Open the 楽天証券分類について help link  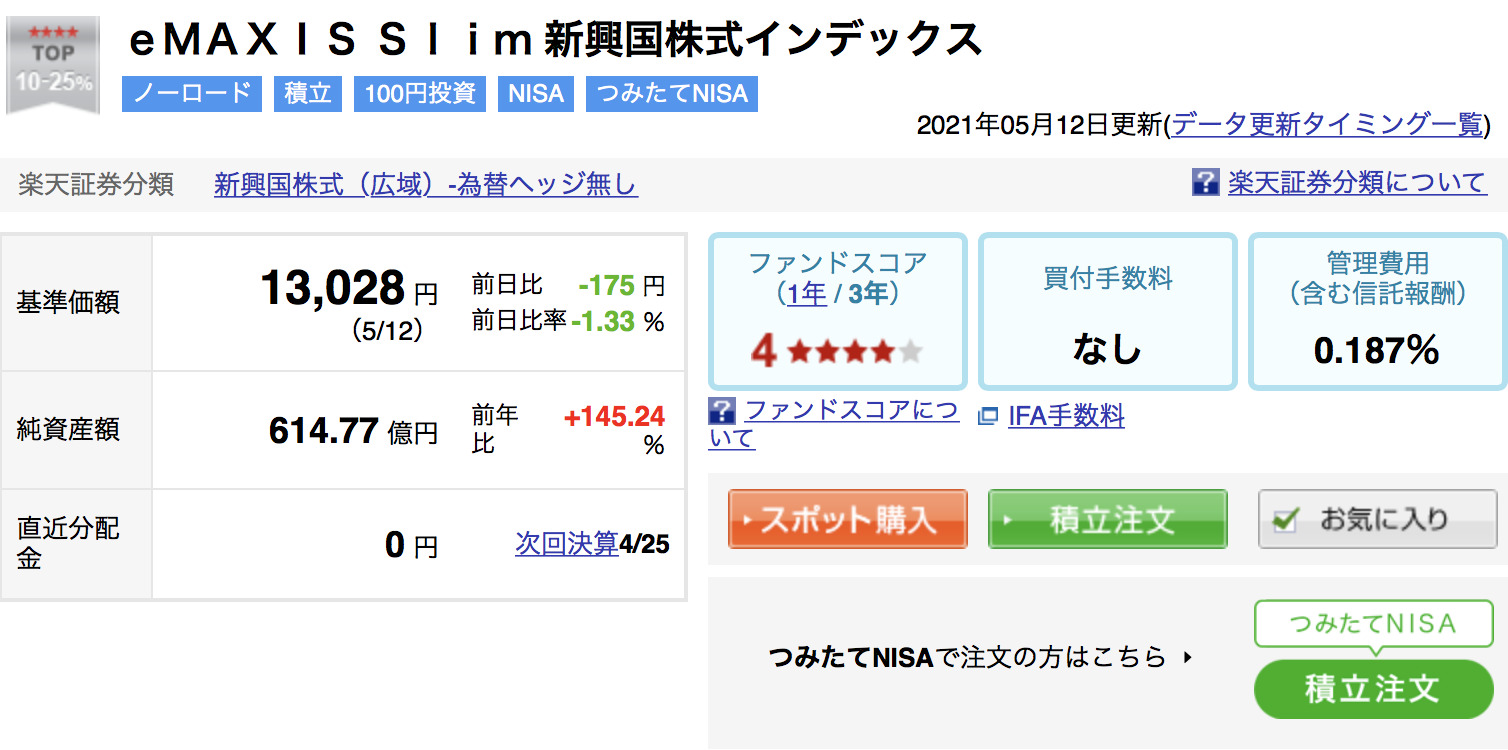(x=1358, y=182)
